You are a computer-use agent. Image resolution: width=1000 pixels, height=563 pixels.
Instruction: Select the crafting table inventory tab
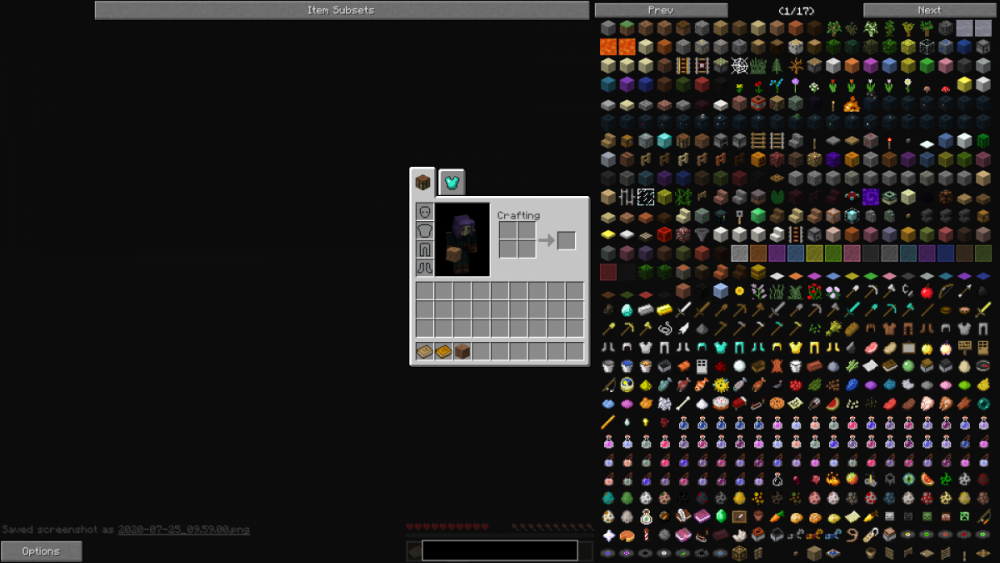[x=423, y=182]
